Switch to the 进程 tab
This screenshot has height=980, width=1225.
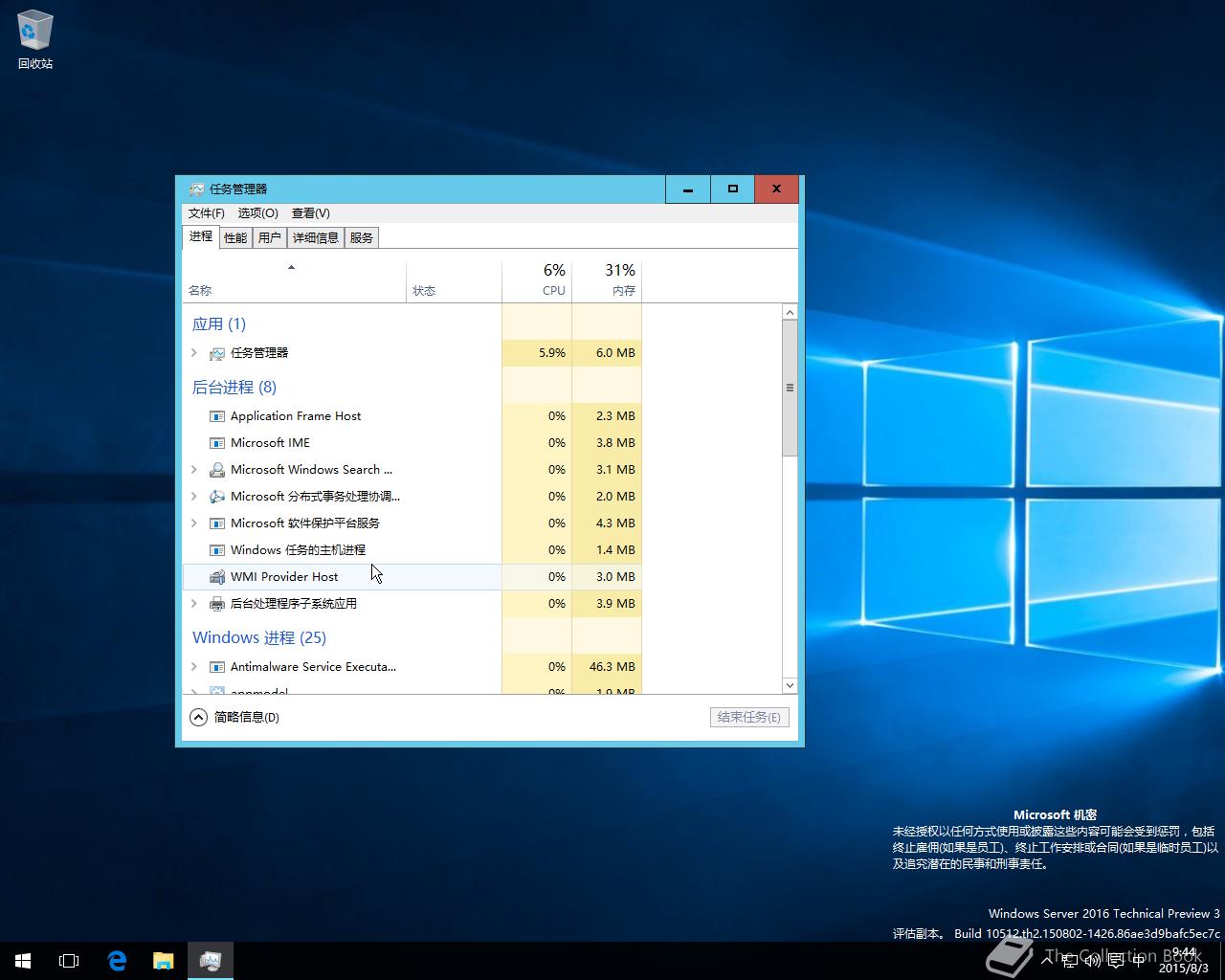(x=201, y=236)
